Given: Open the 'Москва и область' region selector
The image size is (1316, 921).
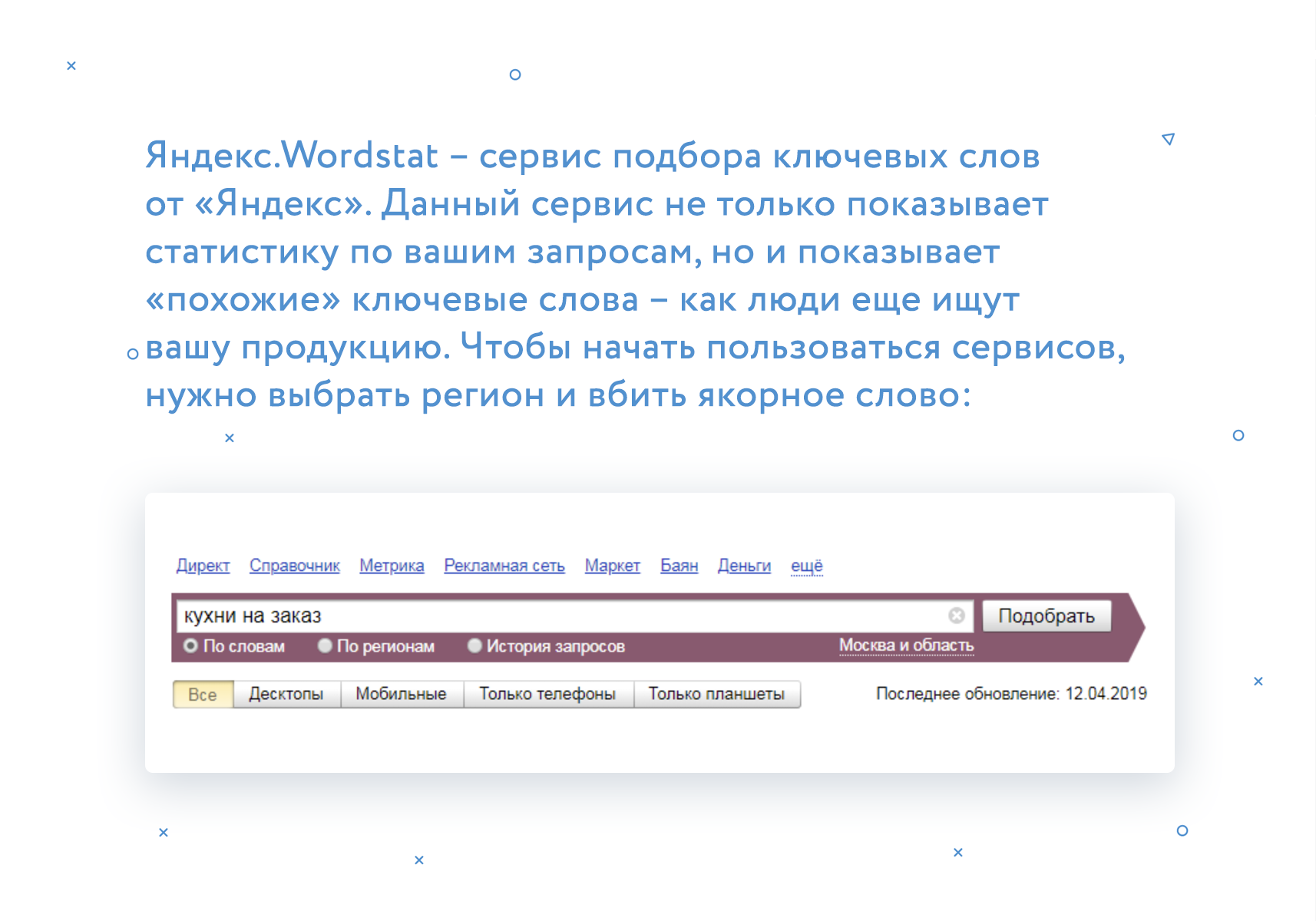Looking at the screenshot, I should tap(906, 645).
